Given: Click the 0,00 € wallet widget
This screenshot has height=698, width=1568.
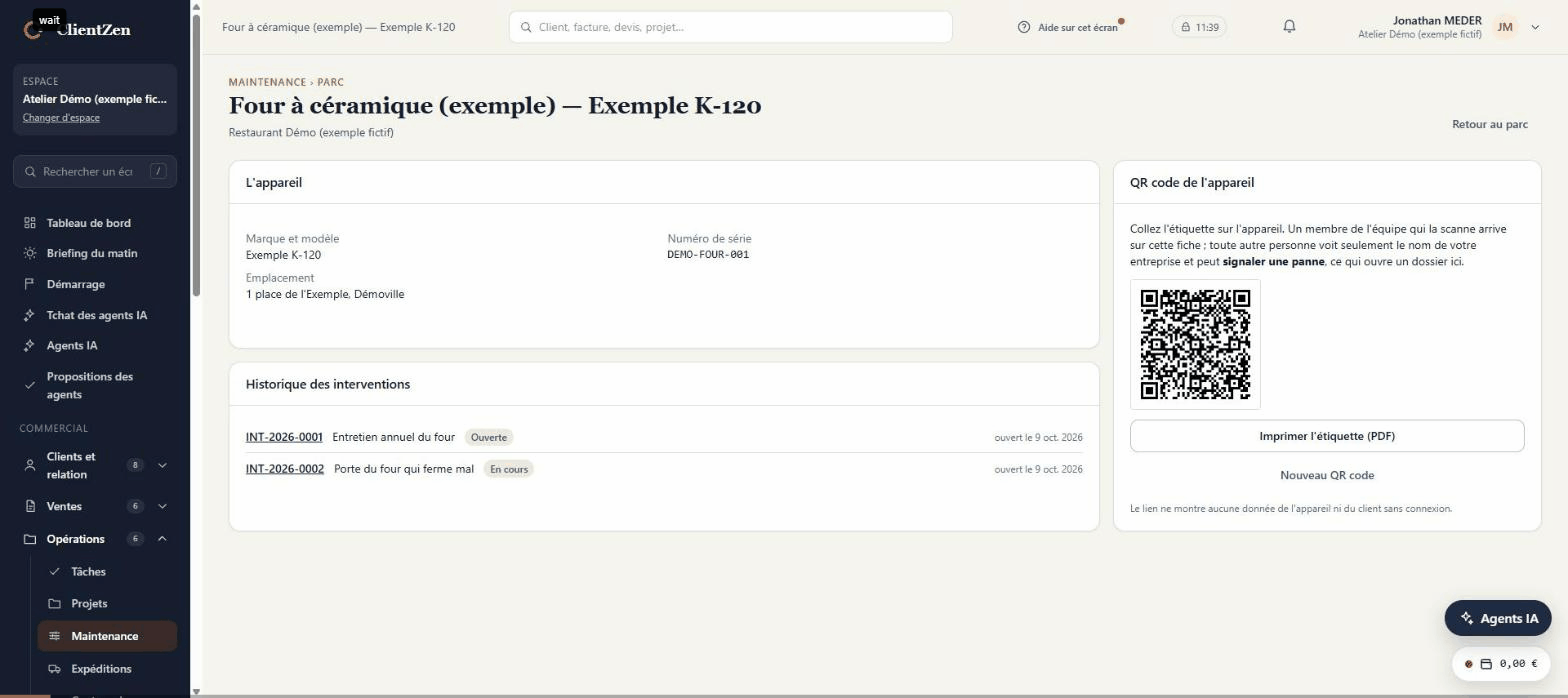Looking at the screenshot, I should [x=1500, y=664].
